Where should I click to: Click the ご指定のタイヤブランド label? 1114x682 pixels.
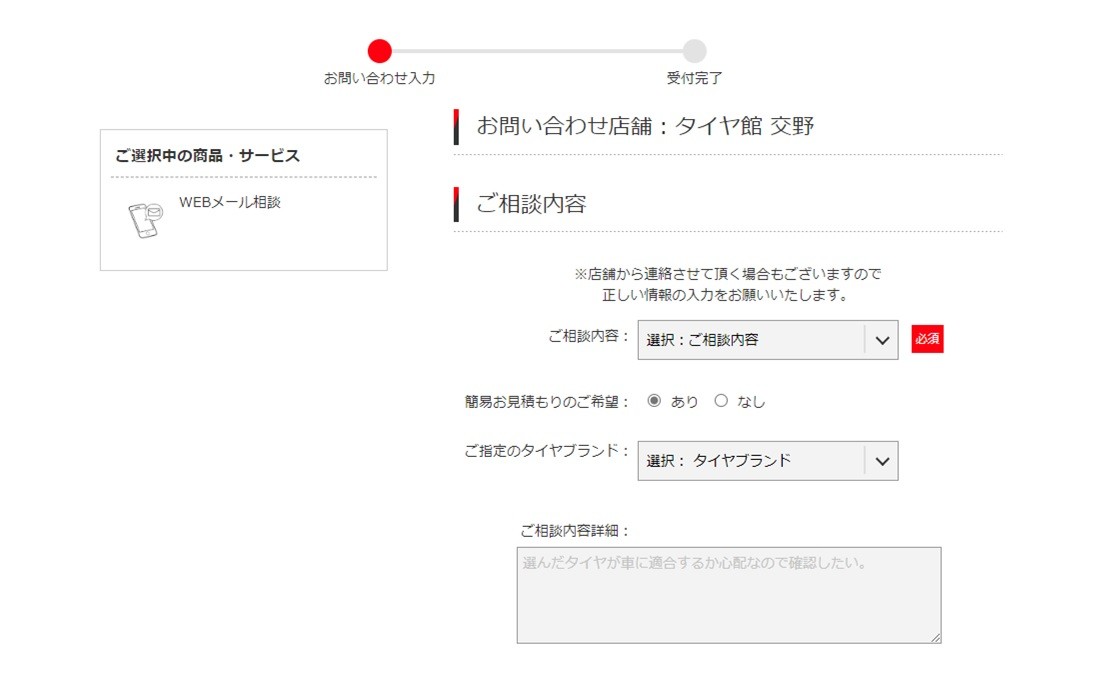[x=547, y=451]
